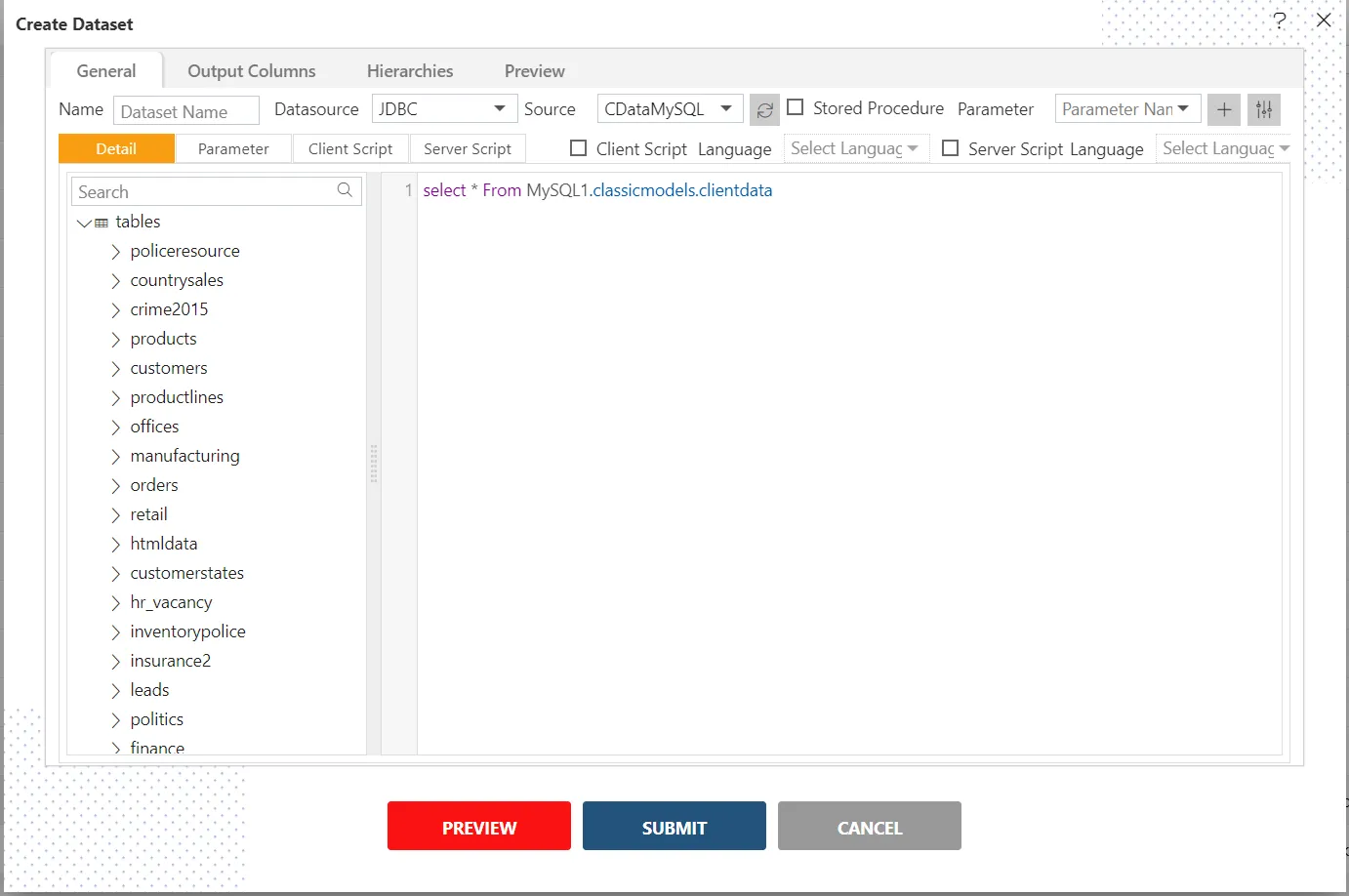1349x896 pixels.
Task: Click the SUBMIT button
Action: click(x=674, y=826)
